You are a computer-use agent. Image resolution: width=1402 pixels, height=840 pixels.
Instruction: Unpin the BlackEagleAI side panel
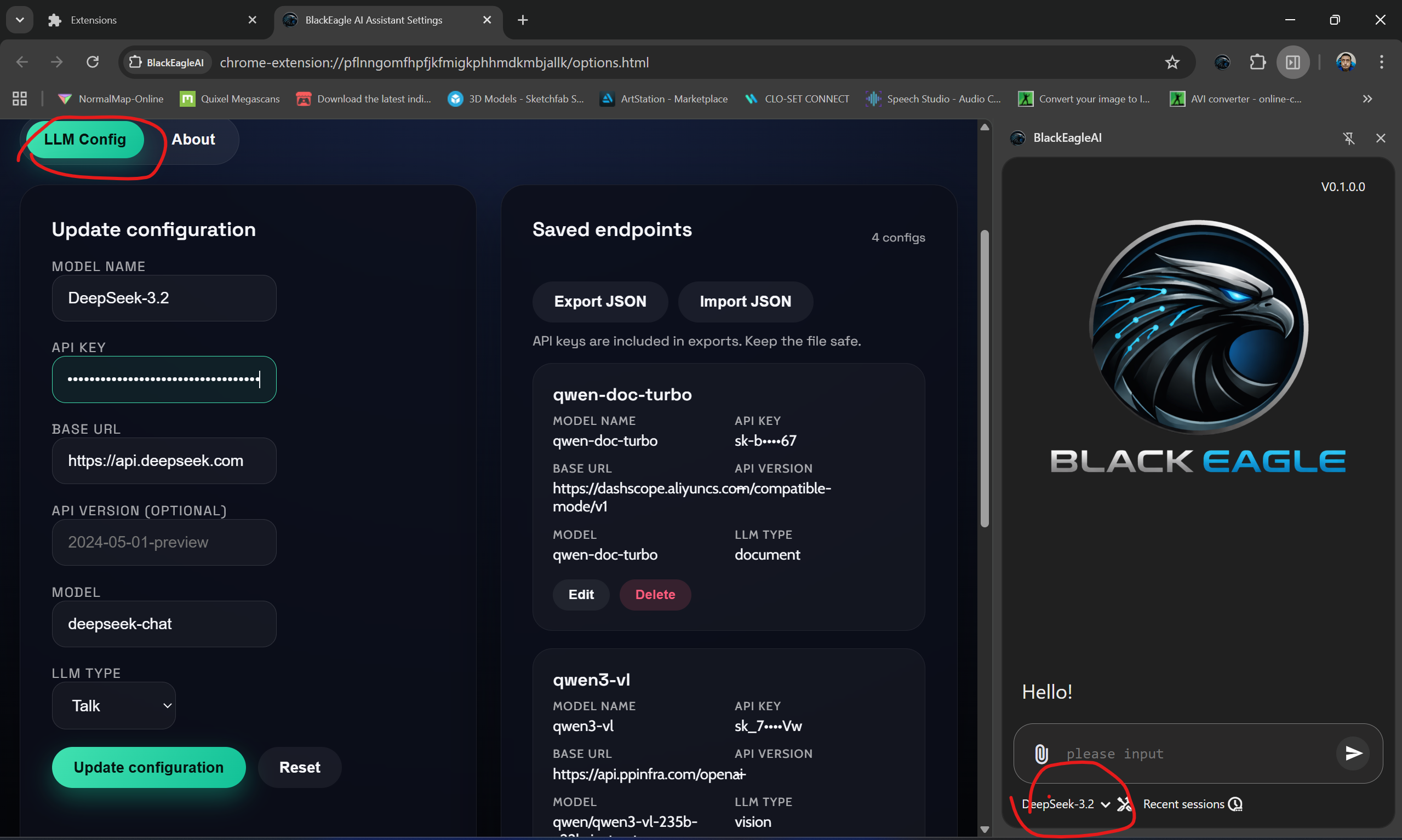1348,138
